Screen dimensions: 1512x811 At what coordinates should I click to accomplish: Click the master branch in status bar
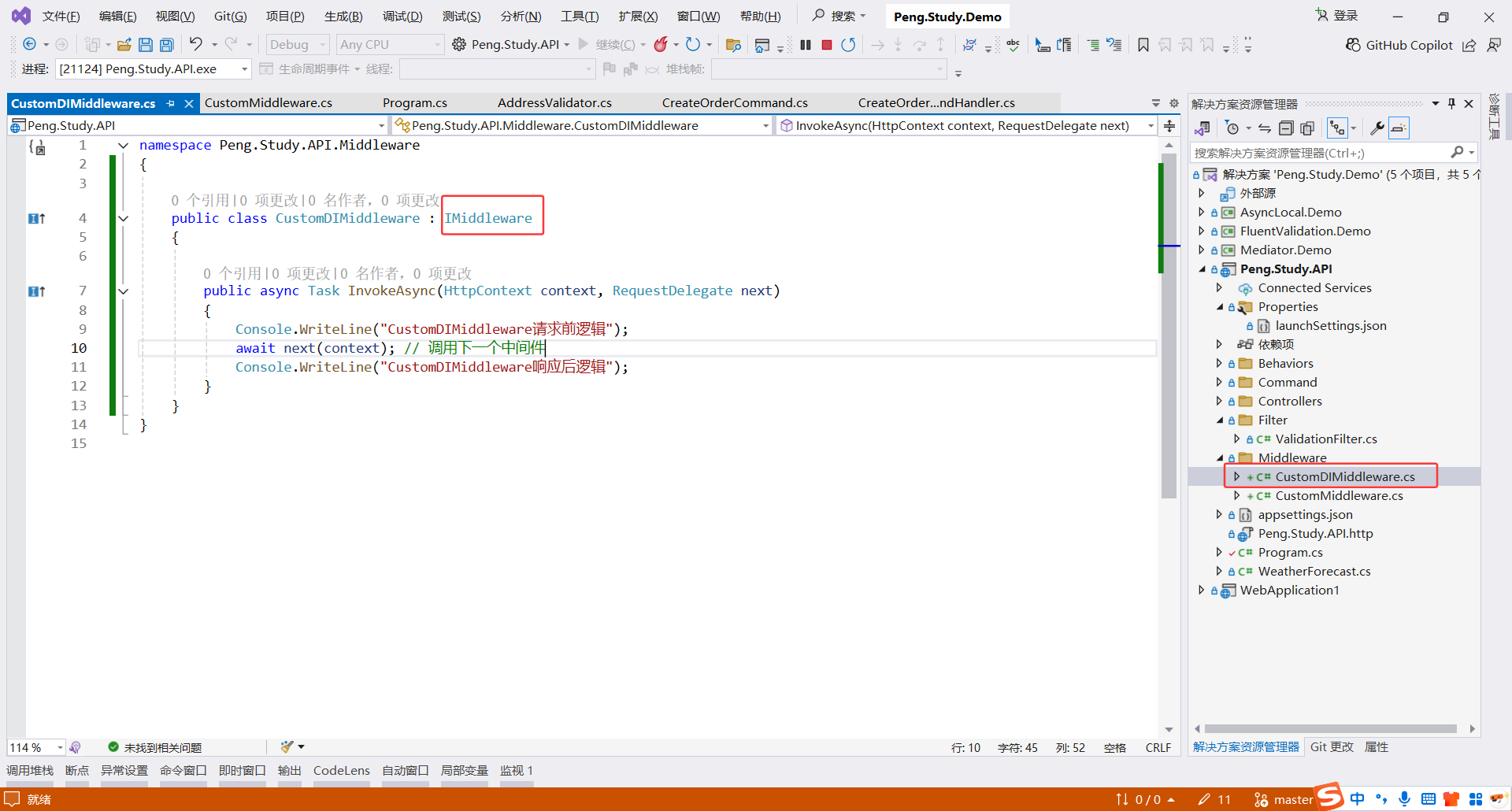pos(1284,799)
